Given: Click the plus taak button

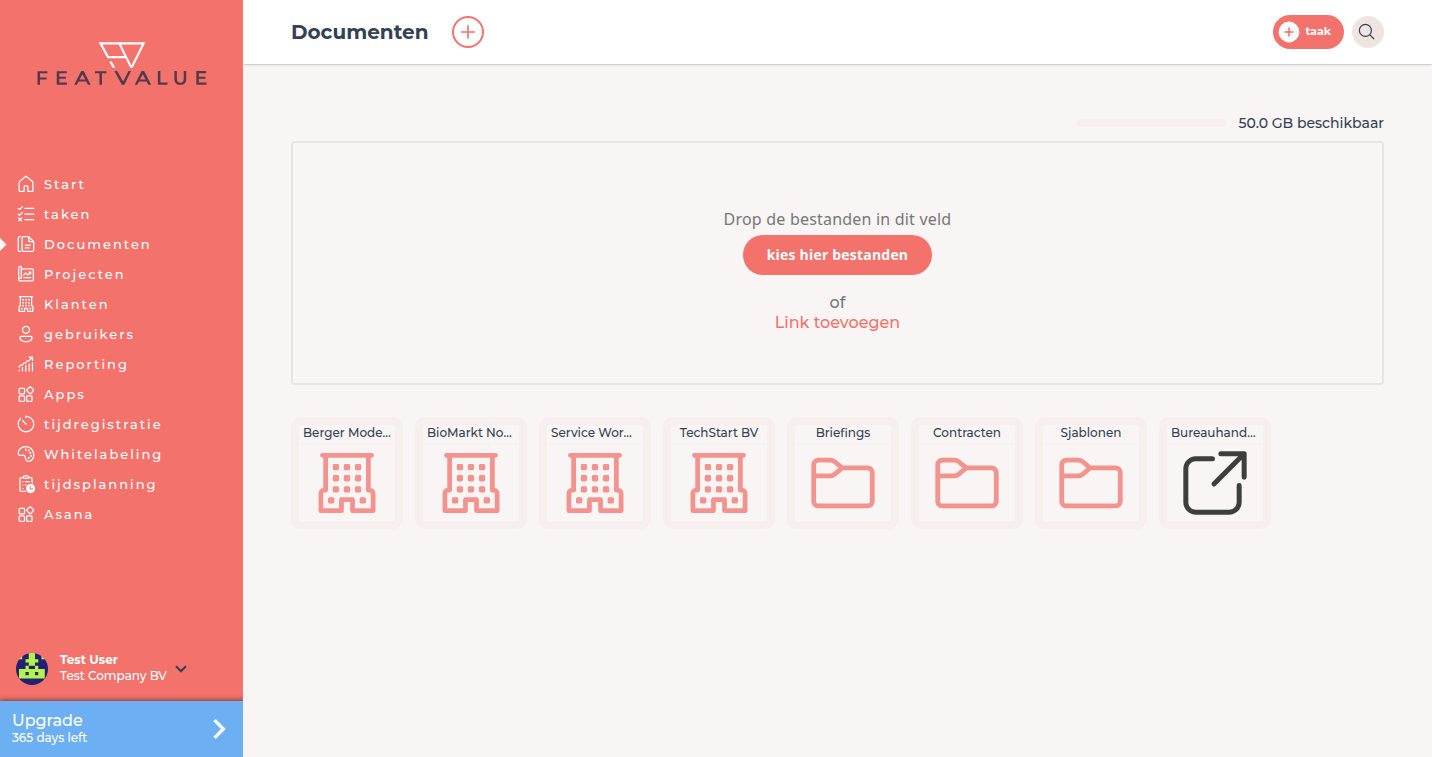Looking at the screenshot, I should [x=1308, y=32].
